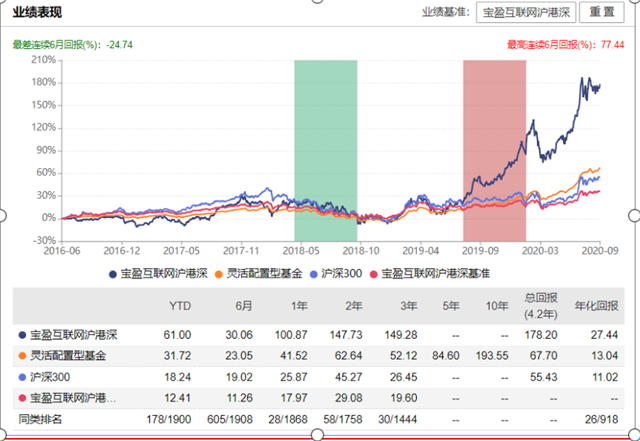This screenshot has width=640, height=441.
Task: Select the 2年 column header
Action: 354,306
